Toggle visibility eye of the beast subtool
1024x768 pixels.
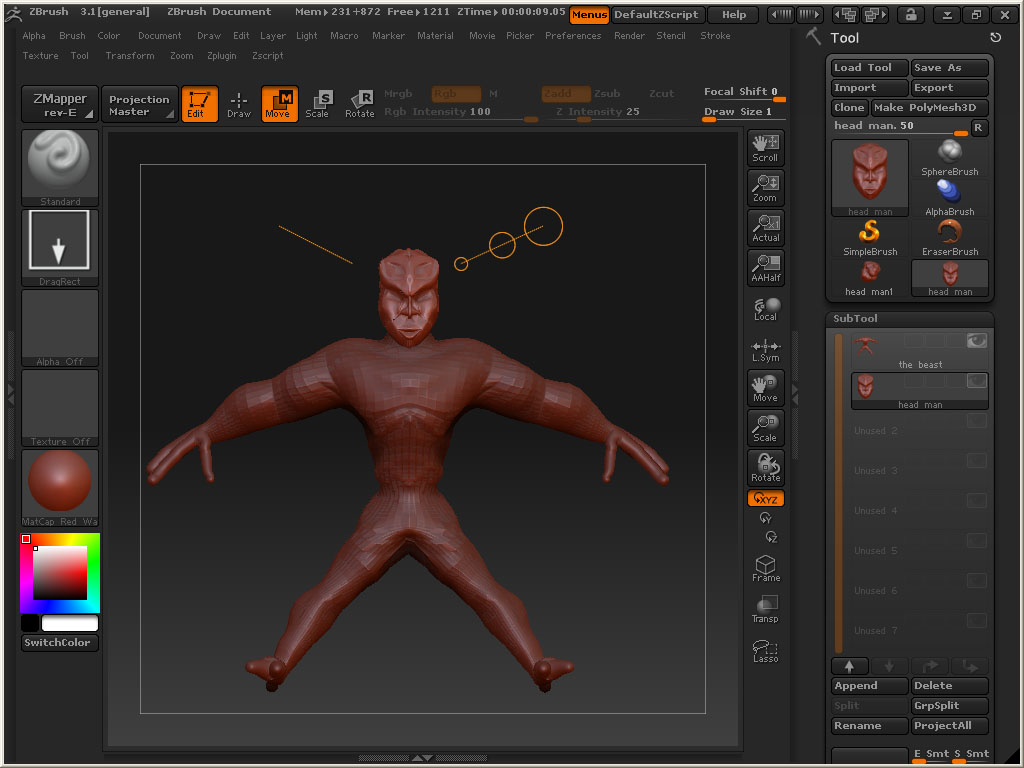[976, 341]
